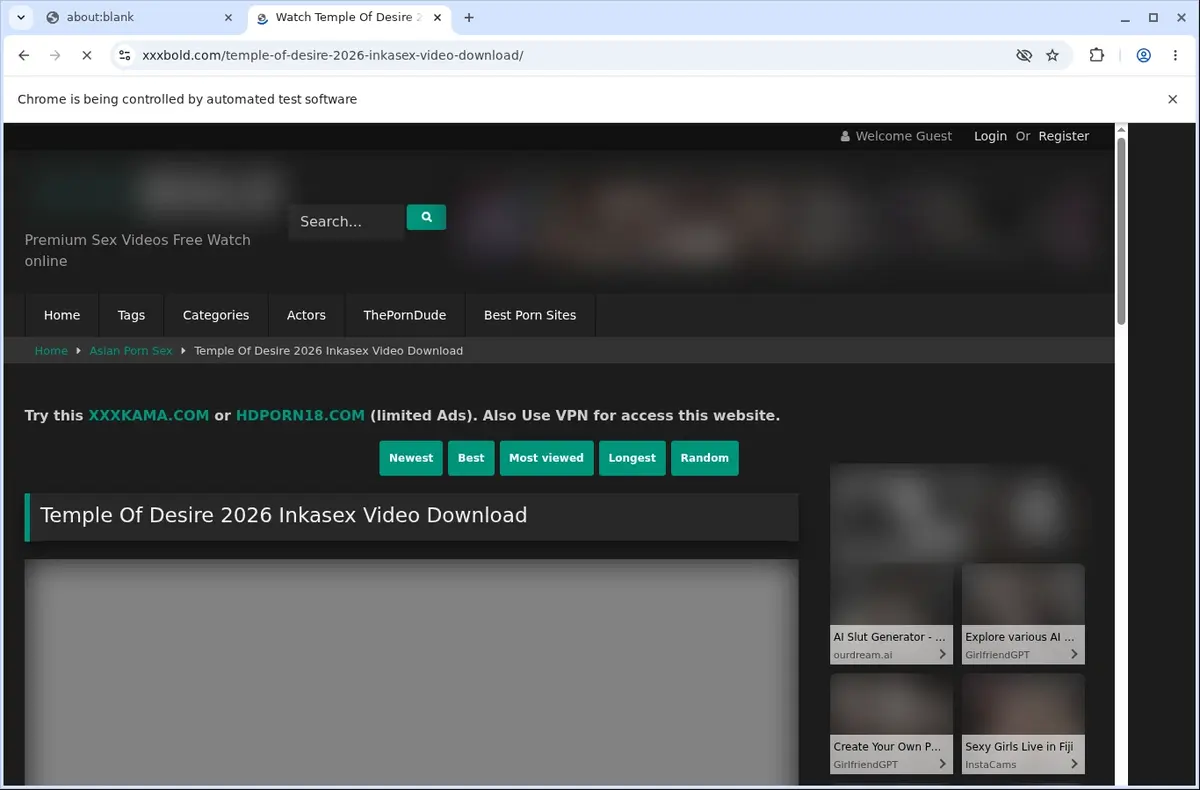The height and width of the screenshot is (790, 1200).
Task: Focus the site Search field
Action: click(x=346, y=221)
